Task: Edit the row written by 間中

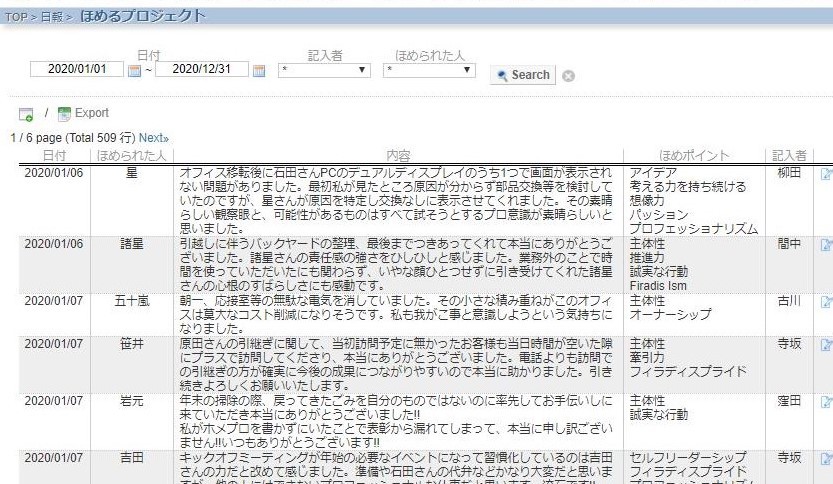Action: (826, 245)
